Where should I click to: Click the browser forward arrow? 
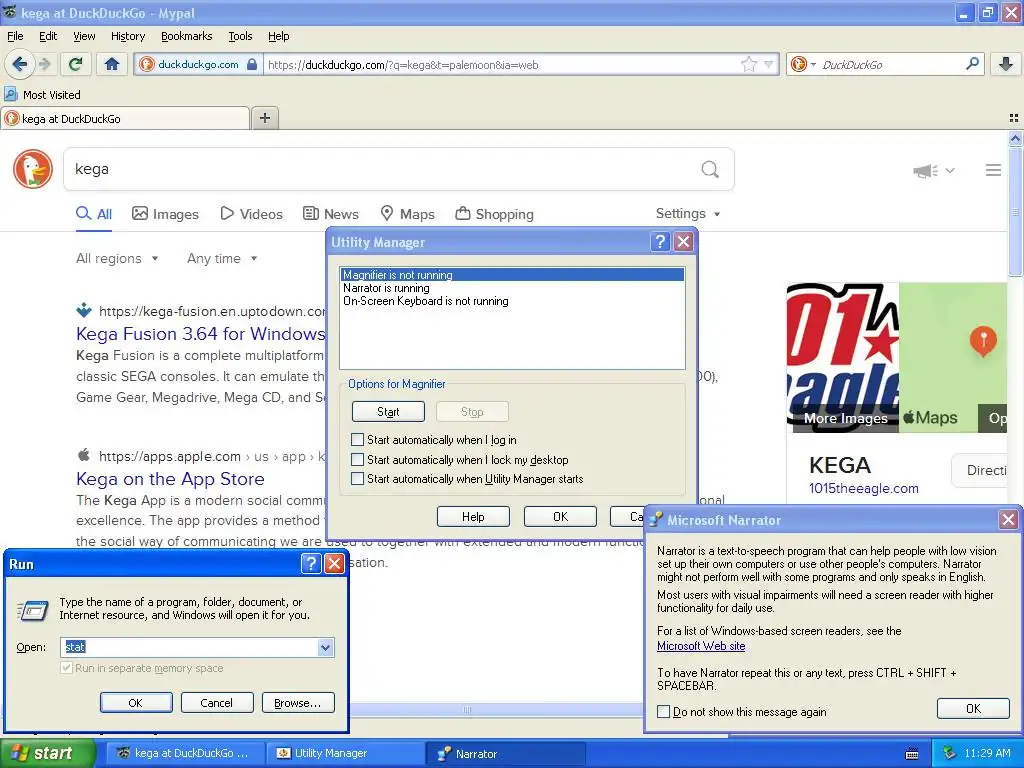(44, 64)
